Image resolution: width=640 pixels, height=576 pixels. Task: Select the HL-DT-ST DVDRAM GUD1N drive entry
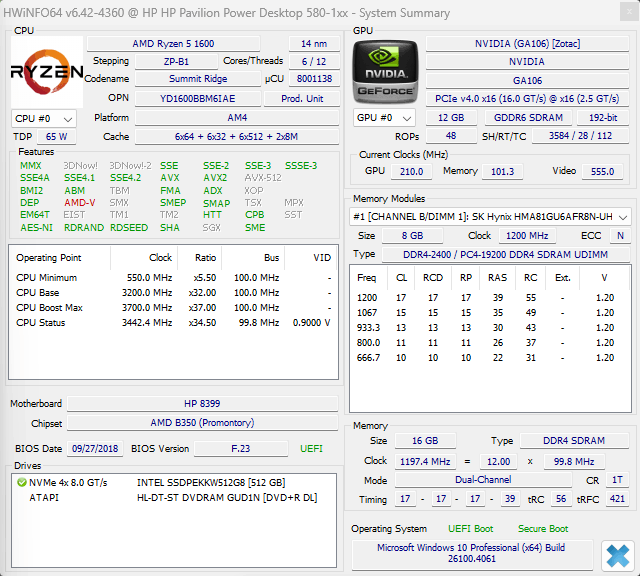[227, 498]
